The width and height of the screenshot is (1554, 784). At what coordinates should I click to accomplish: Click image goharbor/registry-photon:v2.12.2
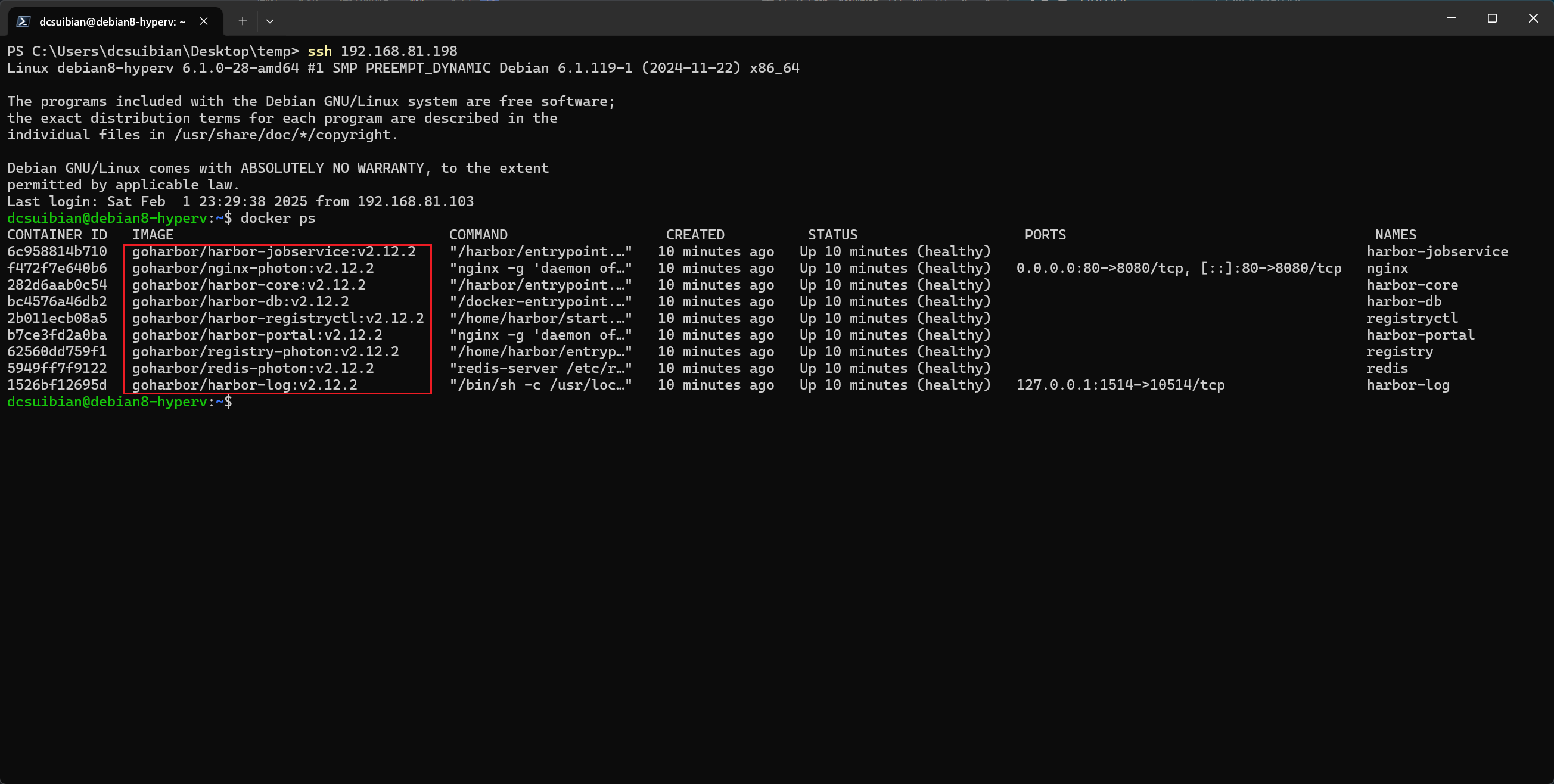[x=265, y=351]
